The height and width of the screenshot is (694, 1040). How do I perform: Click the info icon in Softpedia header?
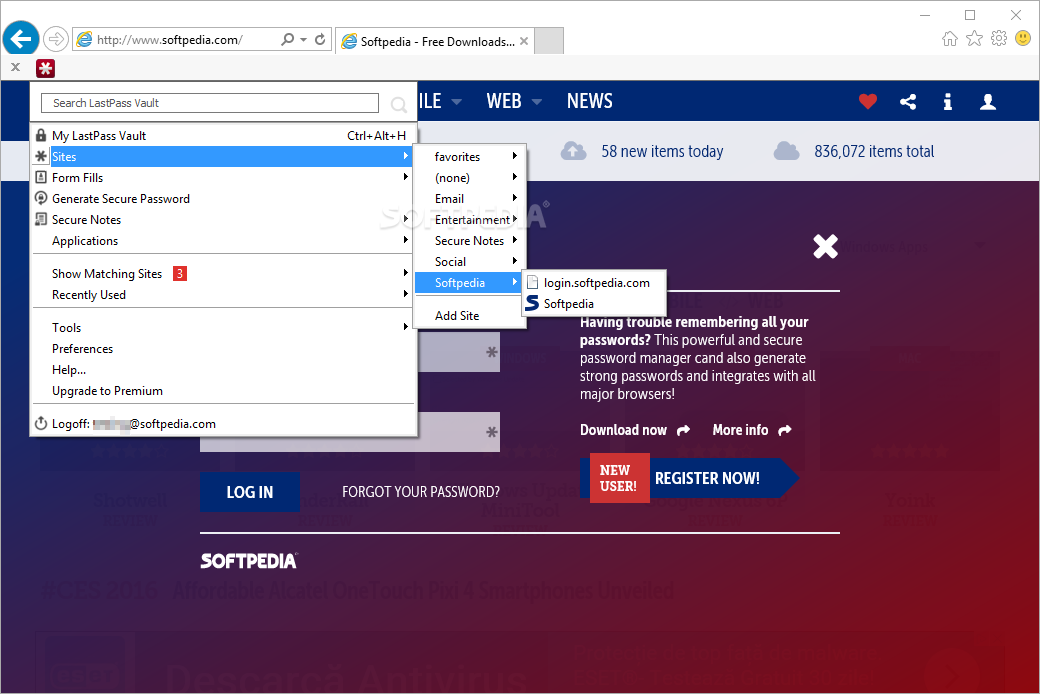coord(948,102)
